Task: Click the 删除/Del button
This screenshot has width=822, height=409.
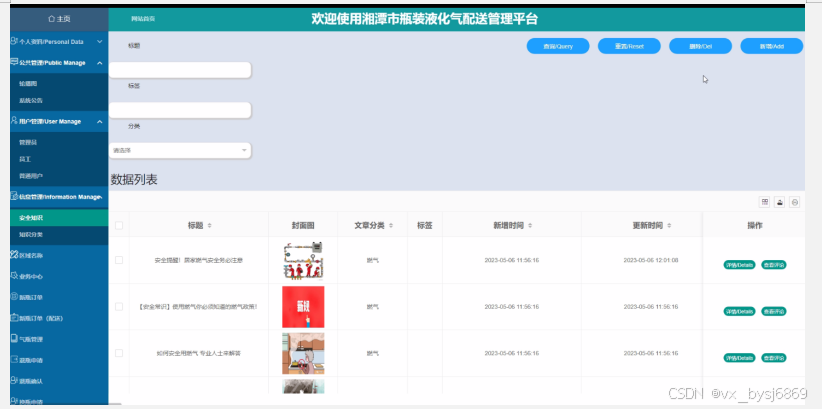Action: (x=700, y=46)
